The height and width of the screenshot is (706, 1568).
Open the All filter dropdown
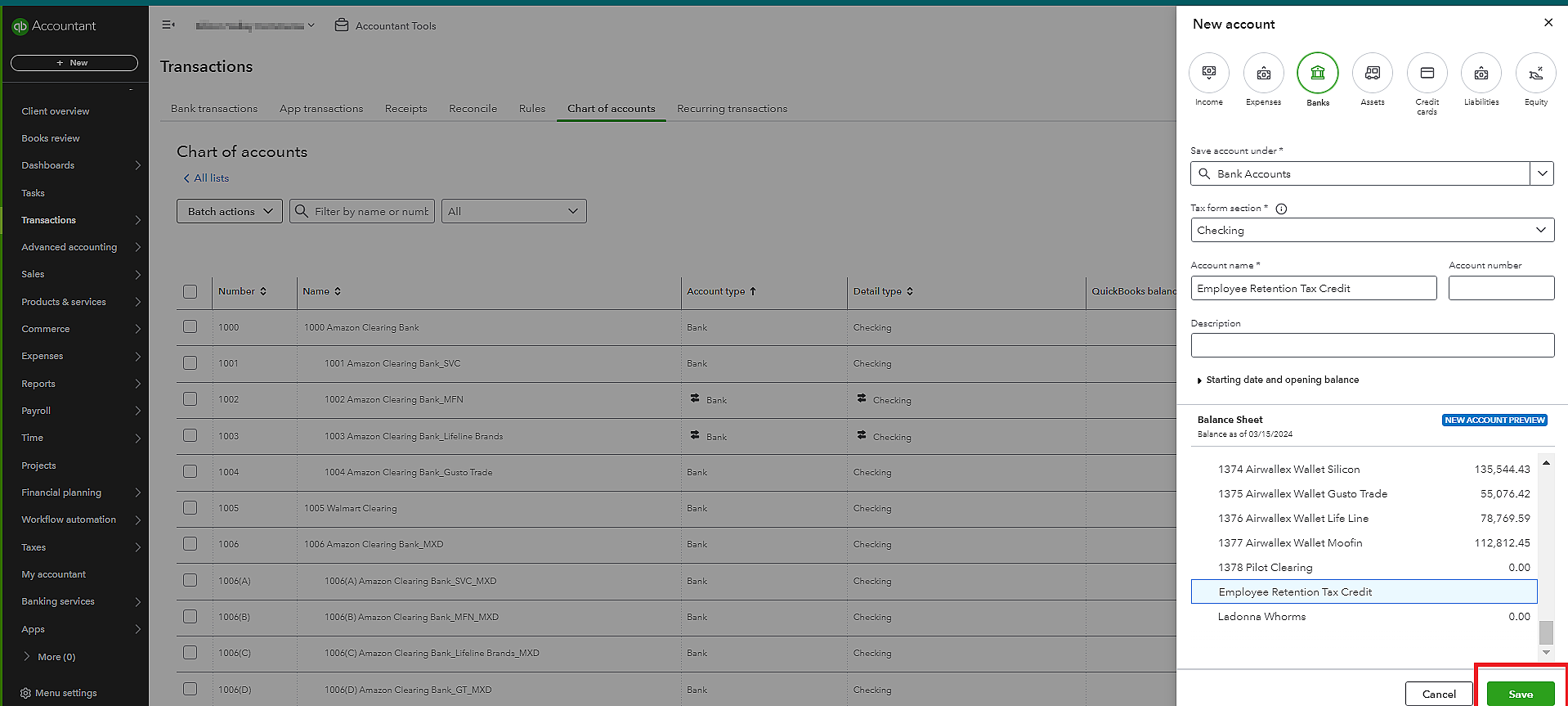tap(513, 211)
